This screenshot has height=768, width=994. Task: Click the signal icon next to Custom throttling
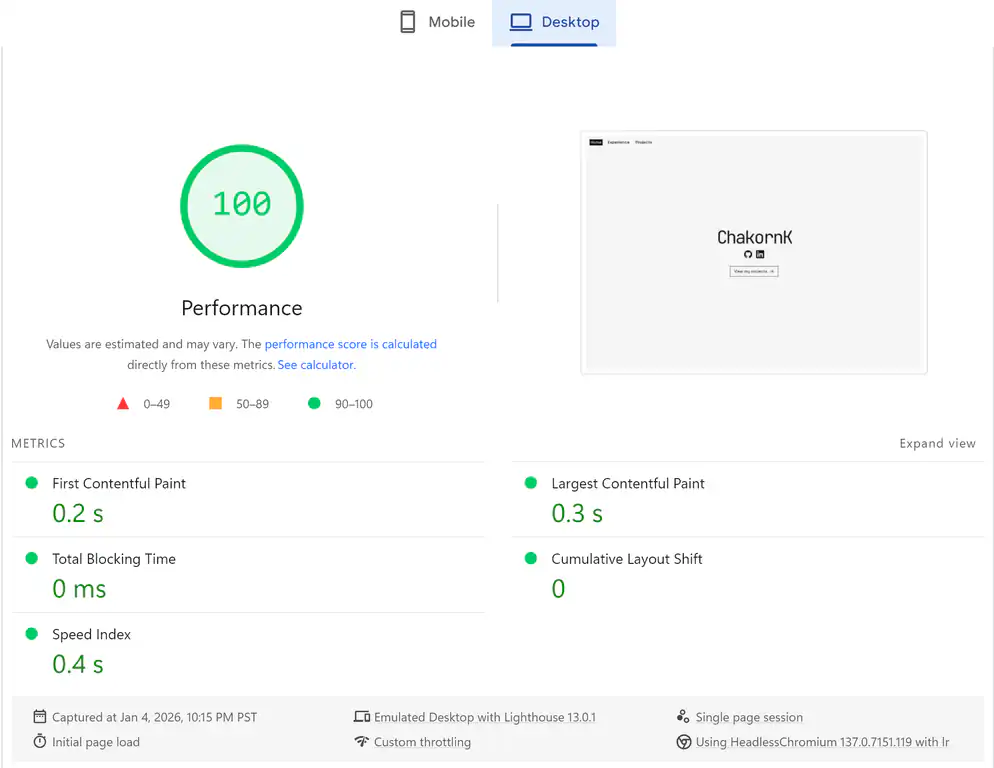point(363,742)
